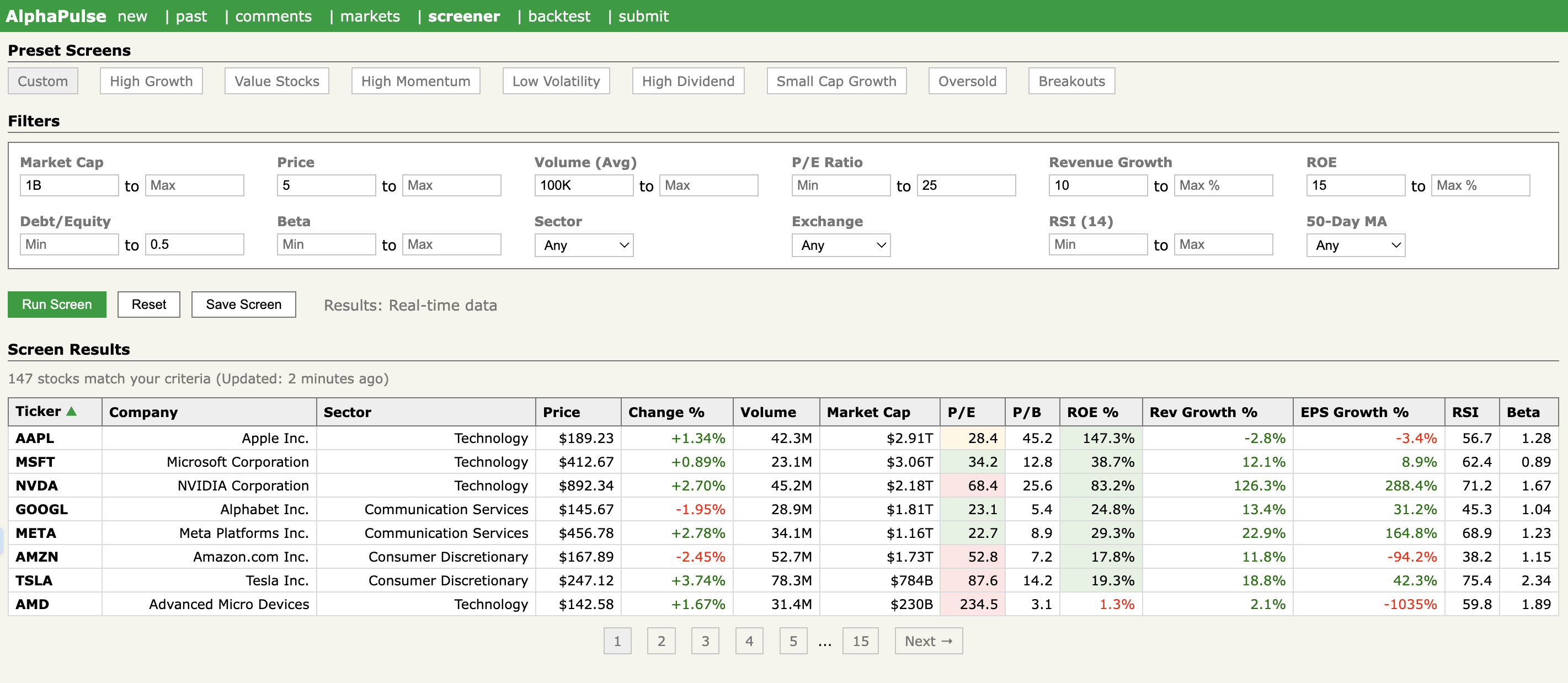
Task: Apply the High Dividend preset
Action: 688,81
